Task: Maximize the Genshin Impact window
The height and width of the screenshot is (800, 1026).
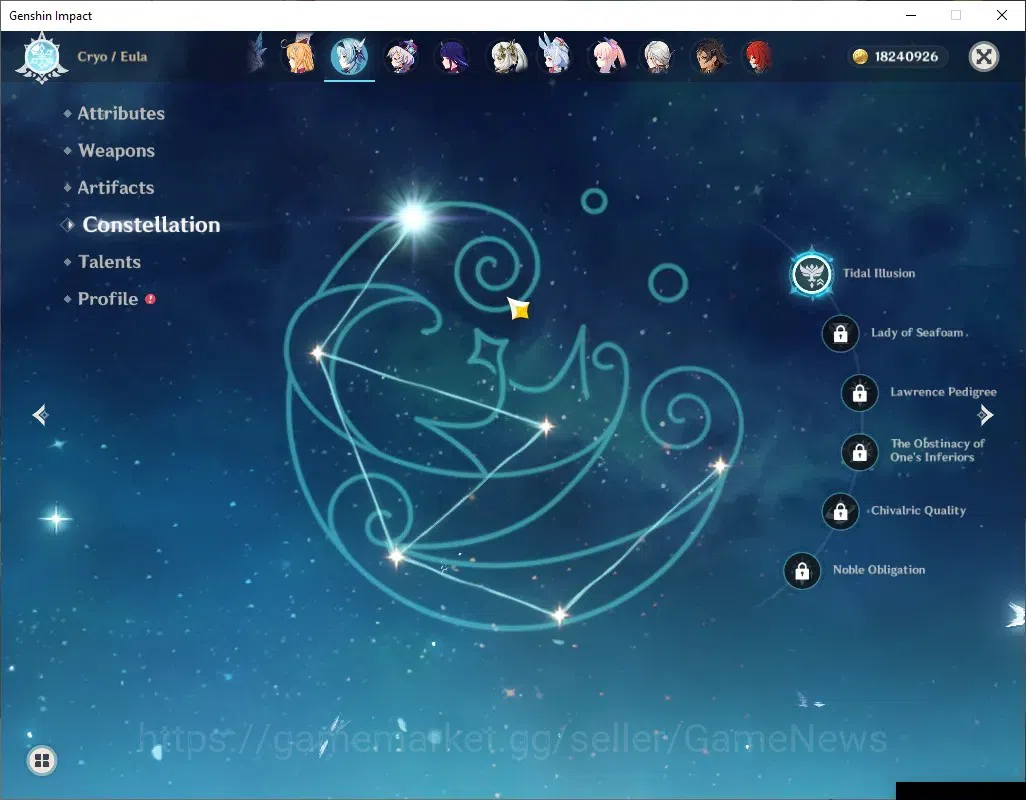Action: (956, 15)
